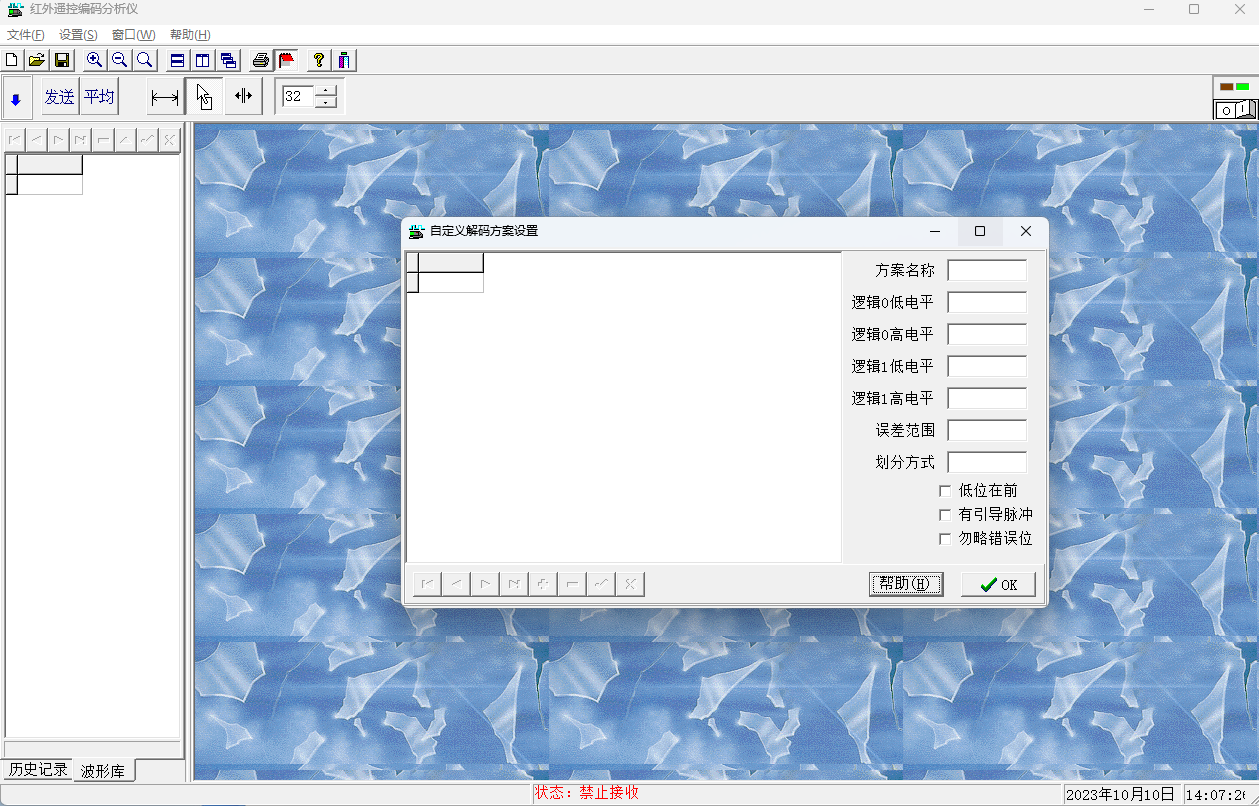Screen dimensions: 1259x806
Task: Edit record triangle in left panel navigator
Action: coord(125,140)
